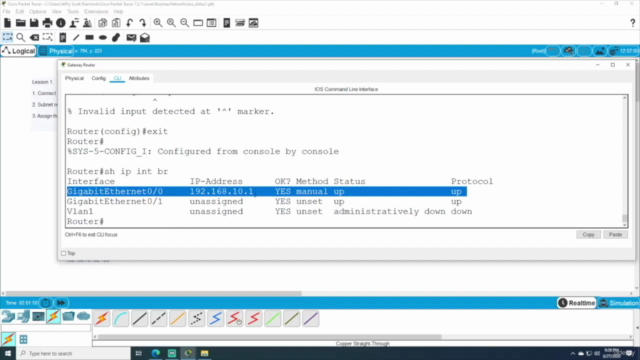640x360 pixels.
Task: Switch to Realtime mode
Action: 577,303
